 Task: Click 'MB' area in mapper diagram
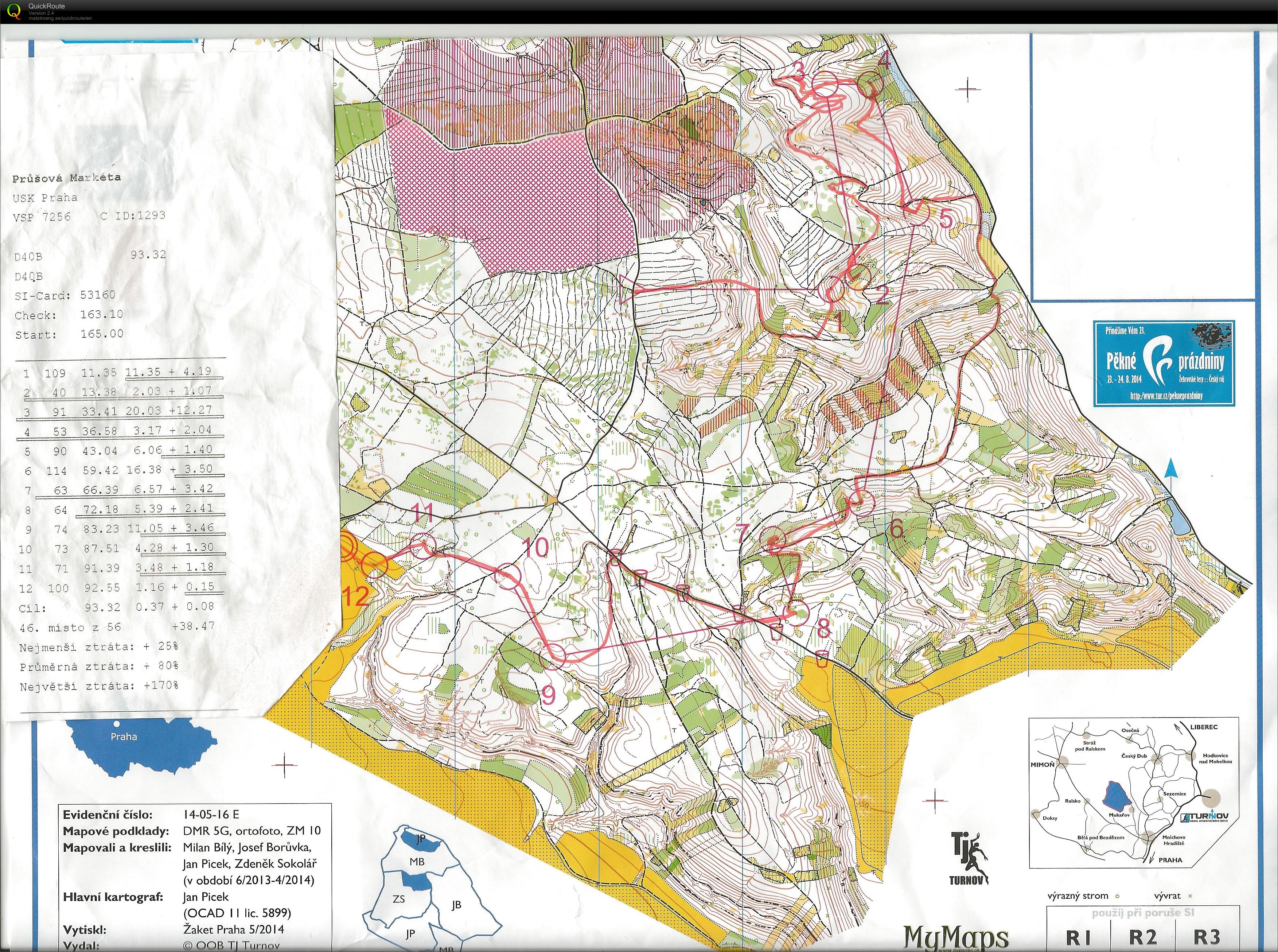click(x=417, y=862)
